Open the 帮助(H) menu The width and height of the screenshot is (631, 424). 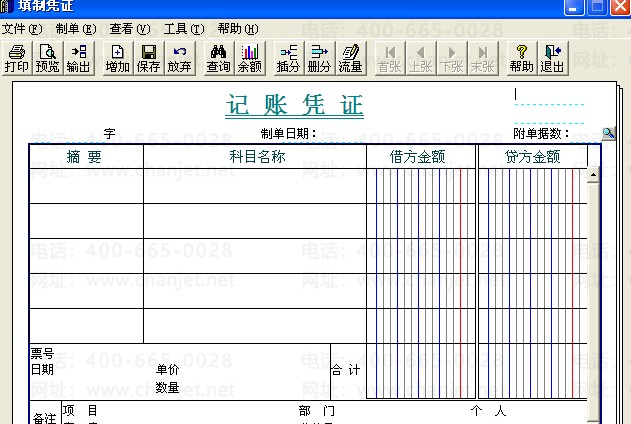[238, 29]
